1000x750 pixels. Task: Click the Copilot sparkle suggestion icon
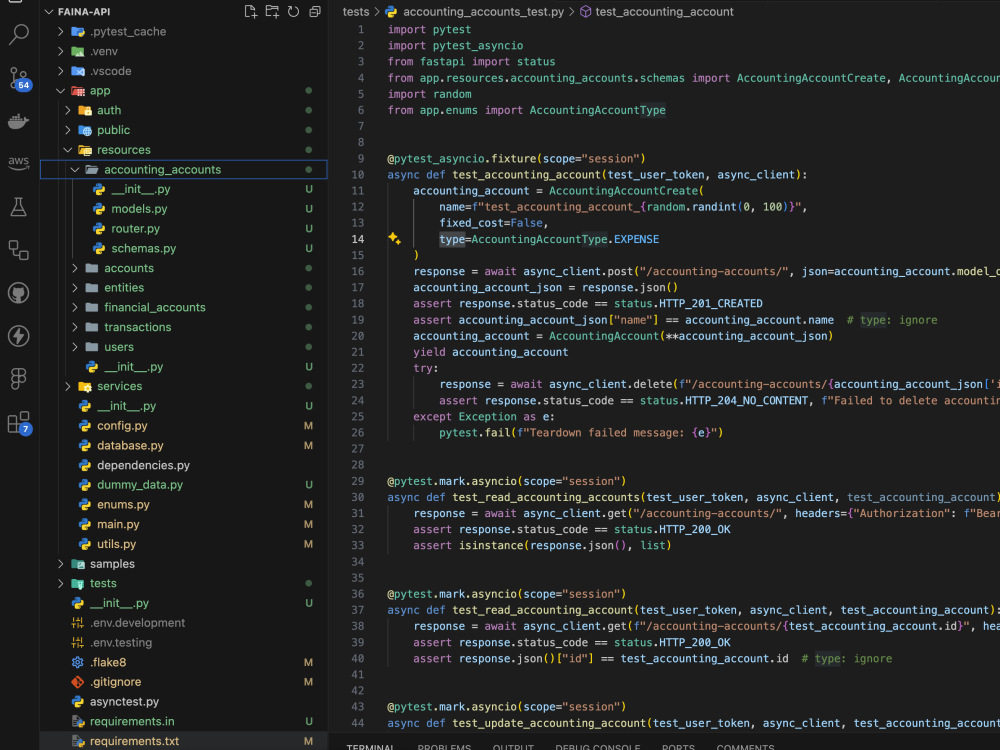[x=393, y=238]
